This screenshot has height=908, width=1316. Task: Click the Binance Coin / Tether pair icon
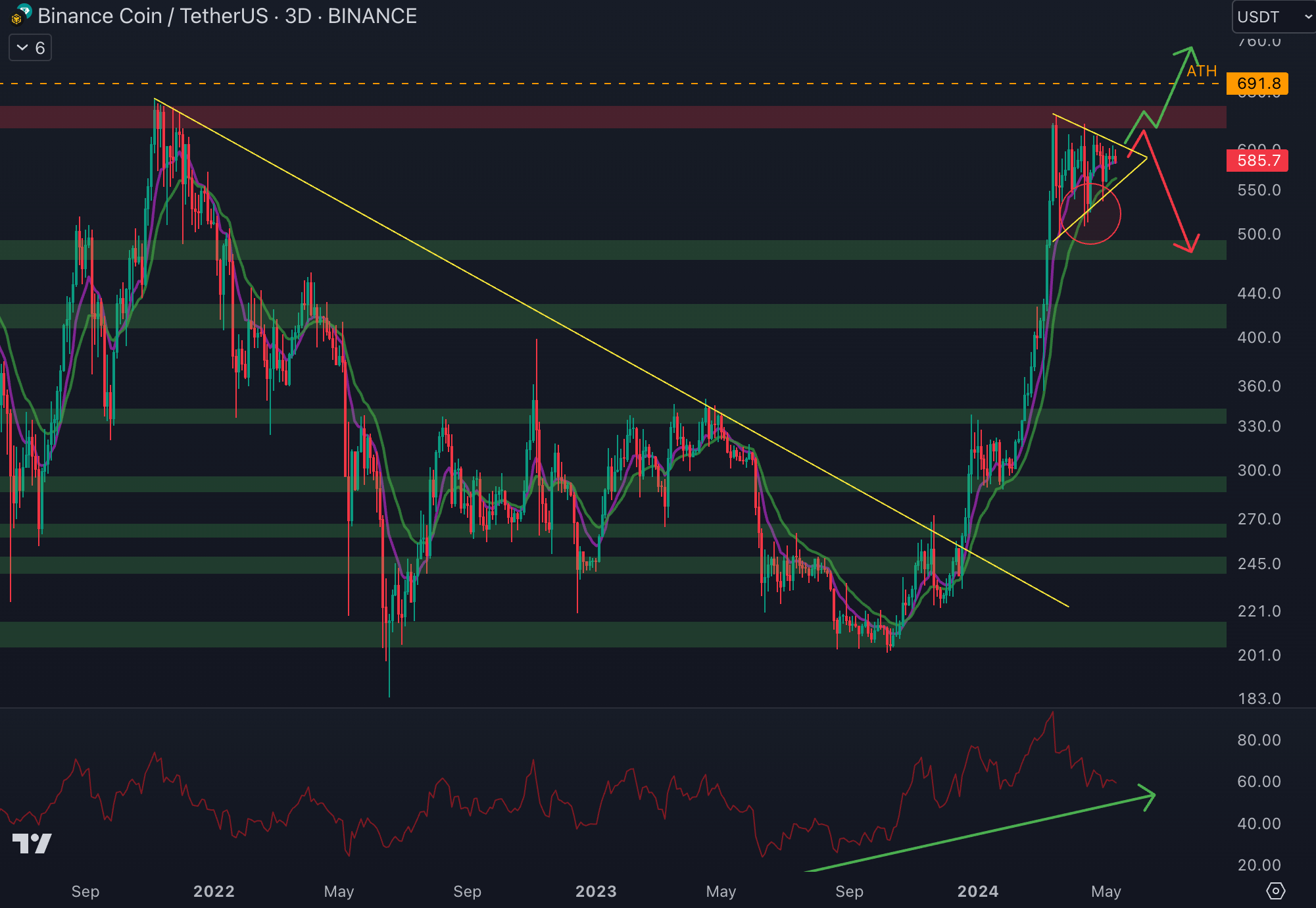click(21, 14)
